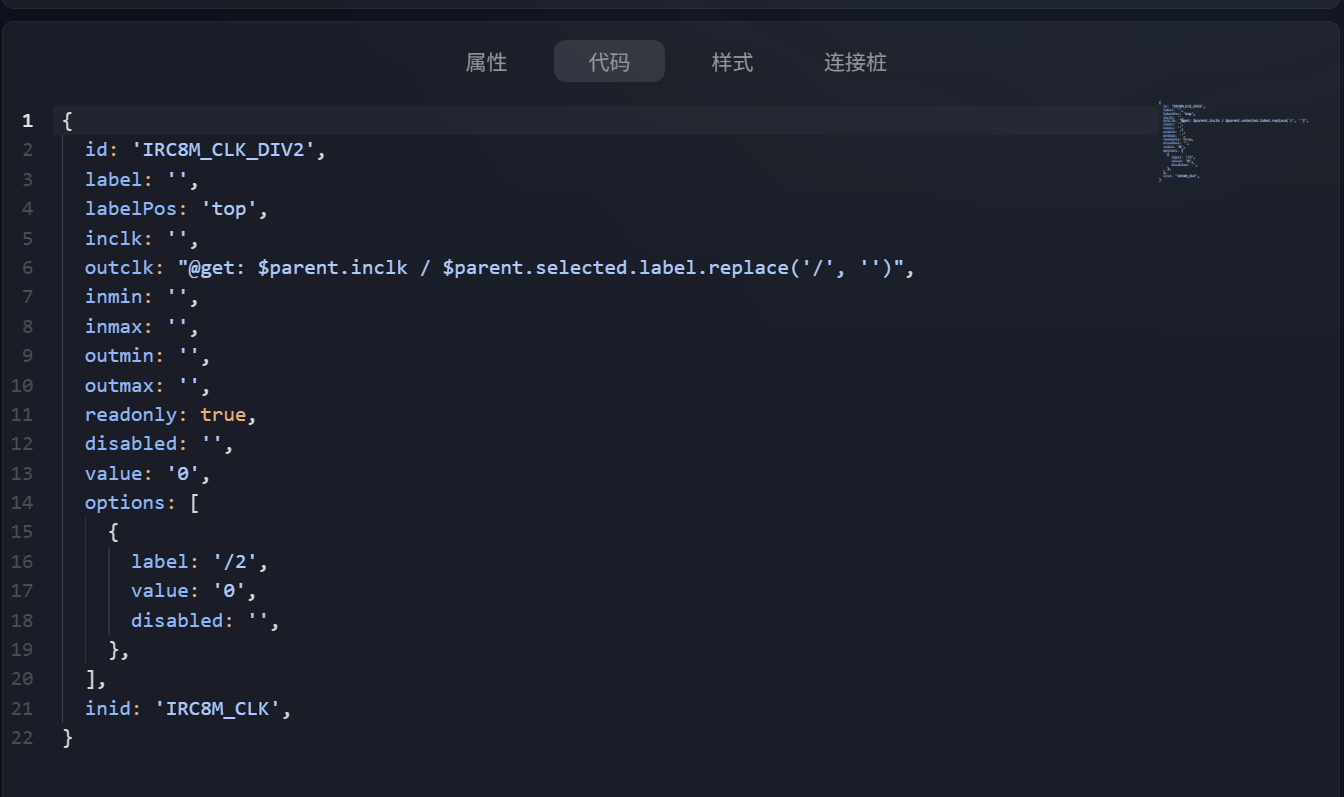Place cursor in the outclk @get expression

click(x=540, y=268)
